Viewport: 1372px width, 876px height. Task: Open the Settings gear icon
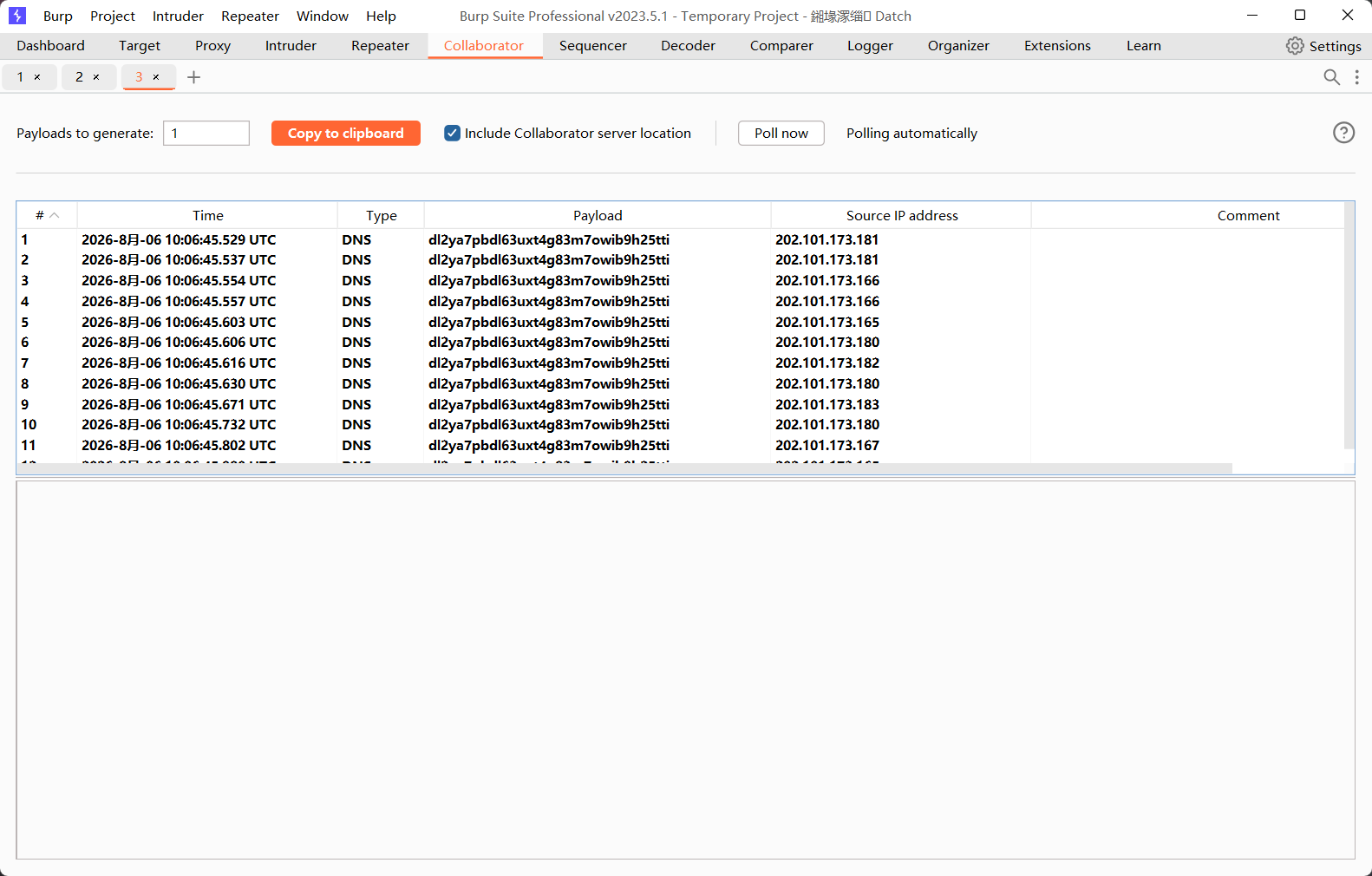[x=1295, y=46]
